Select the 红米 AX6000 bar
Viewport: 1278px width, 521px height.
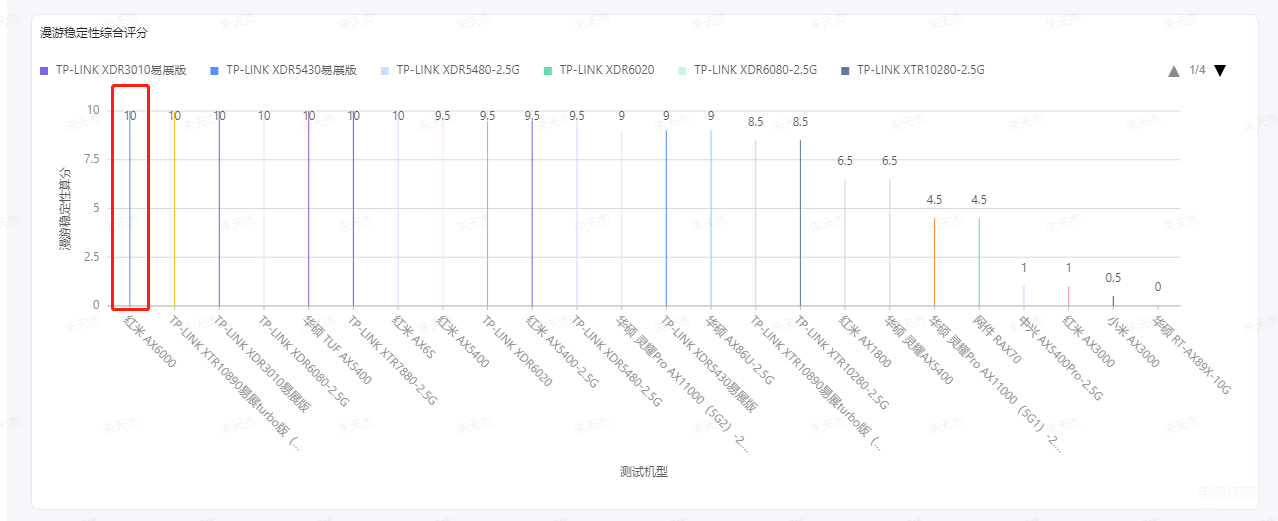(130, 207)
